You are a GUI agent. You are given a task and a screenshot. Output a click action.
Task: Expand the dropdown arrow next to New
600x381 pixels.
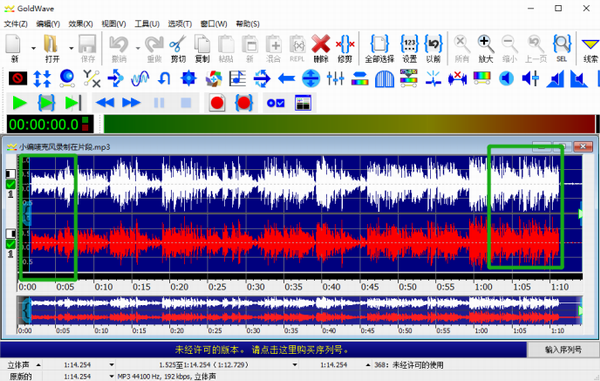[x=33, y=48]
